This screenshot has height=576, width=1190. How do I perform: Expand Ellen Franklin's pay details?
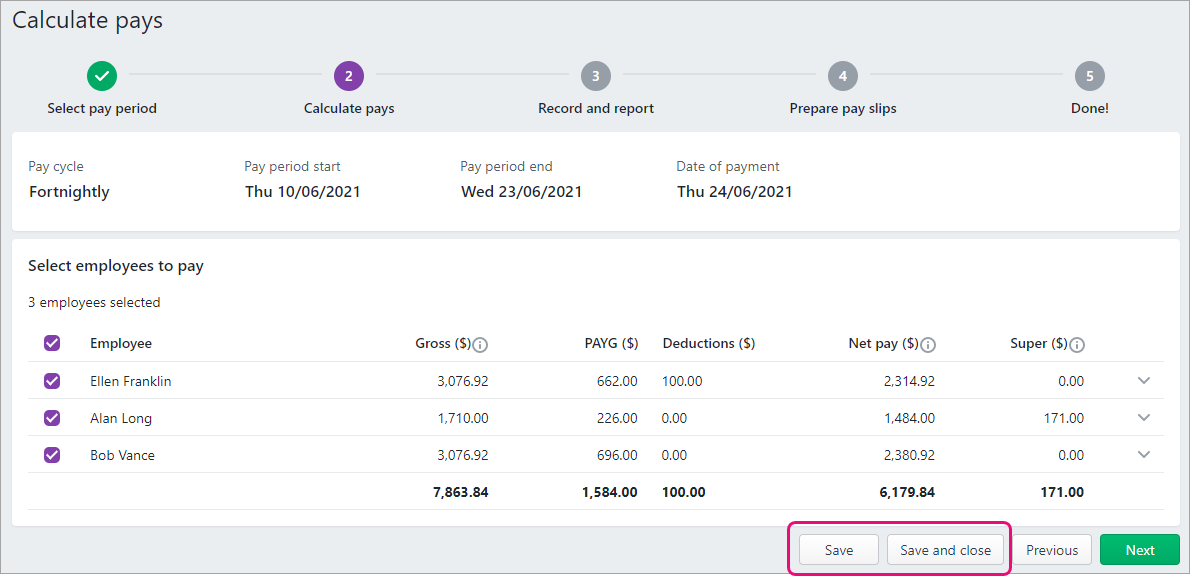1143,381
